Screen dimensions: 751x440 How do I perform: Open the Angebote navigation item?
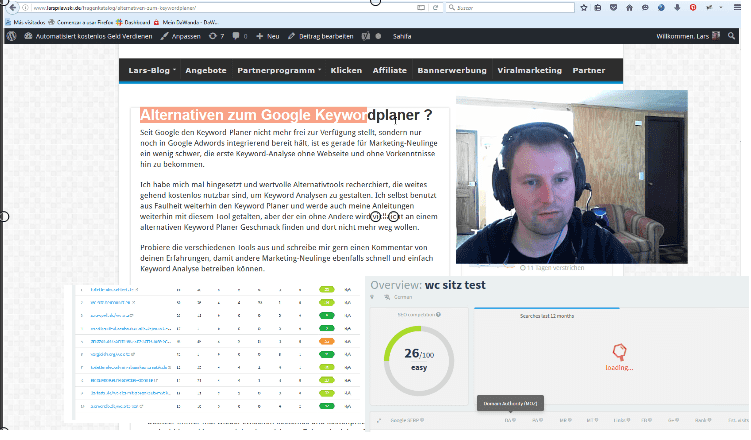click(x=205, y=70)
